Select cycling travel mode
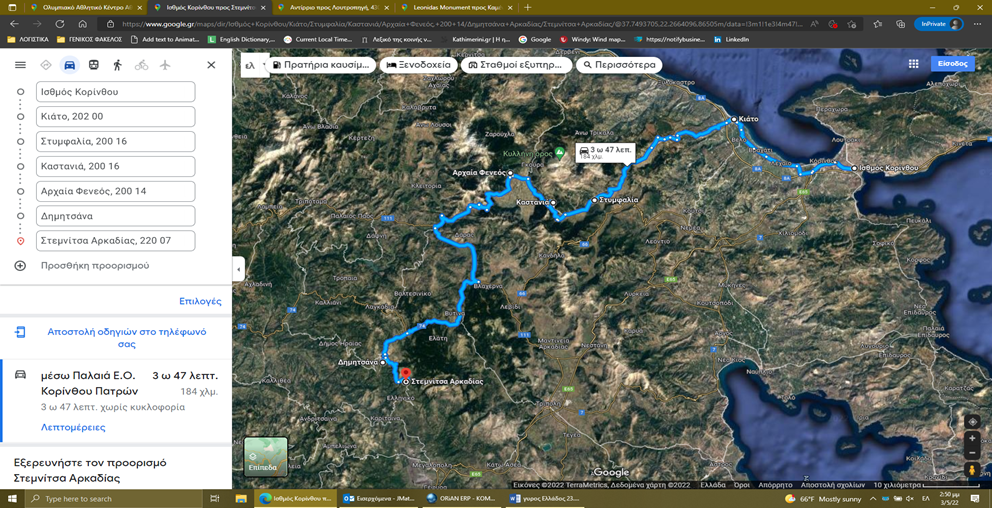992x508 pixels. point(141,65)
